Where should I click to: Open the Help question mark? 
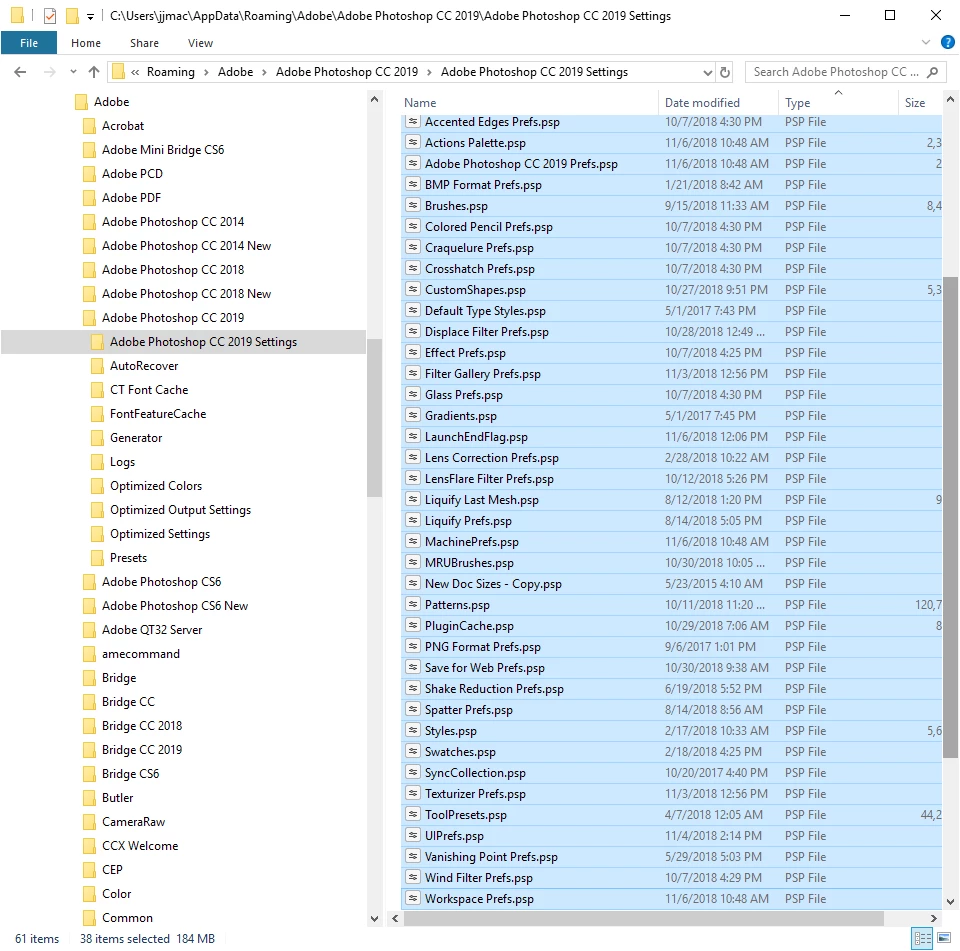[947, 42]
